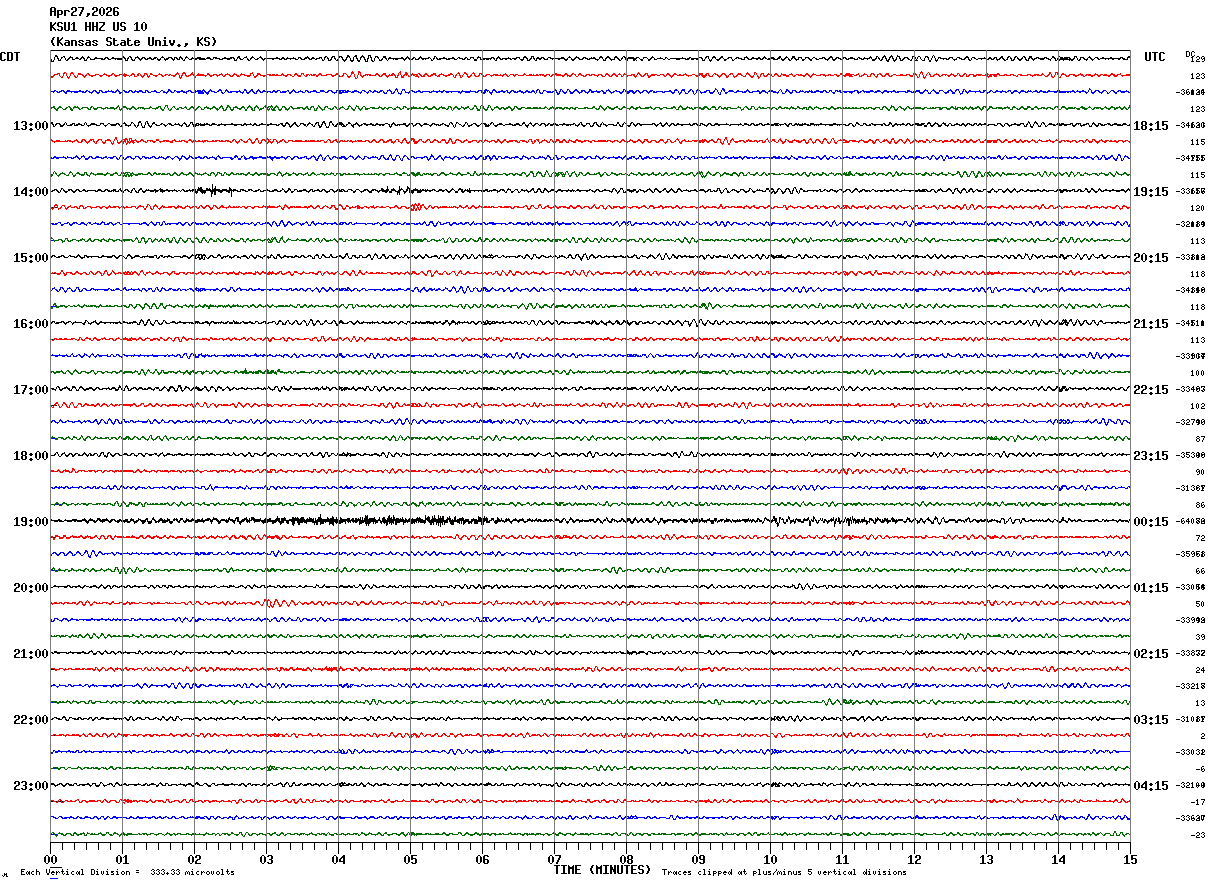Select the 13:00 CDT row label
Image resolution: width=1210 pixels, height=886 pixels.
coord(30,126)
